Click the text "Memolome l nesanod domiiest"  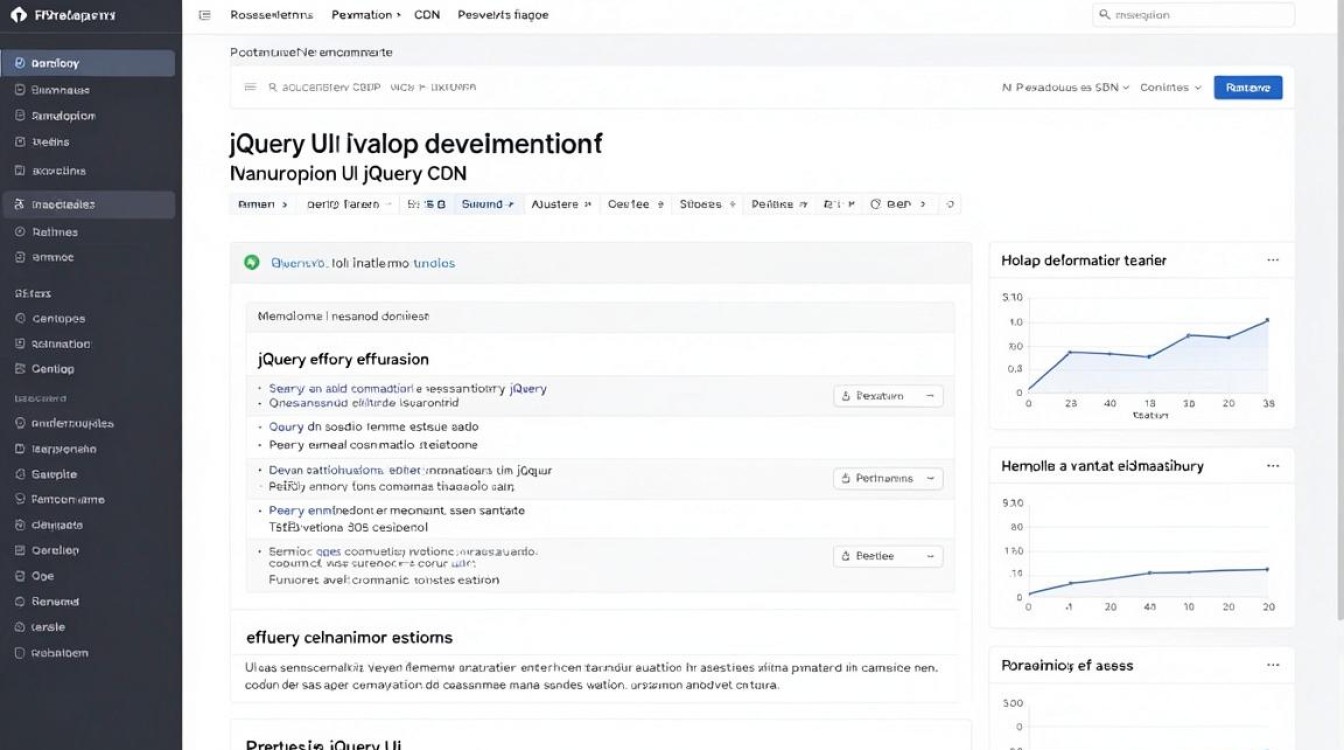(343, 316)
